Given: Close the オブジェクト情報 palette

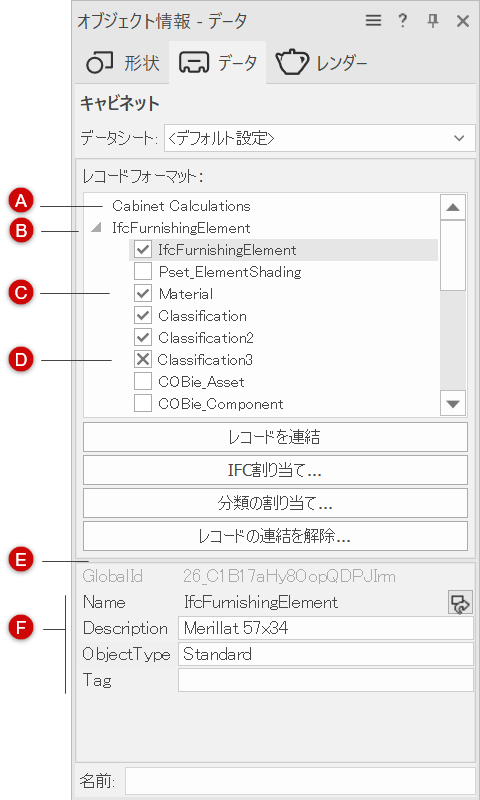Looking at the screenshot, I should [463, 21].
